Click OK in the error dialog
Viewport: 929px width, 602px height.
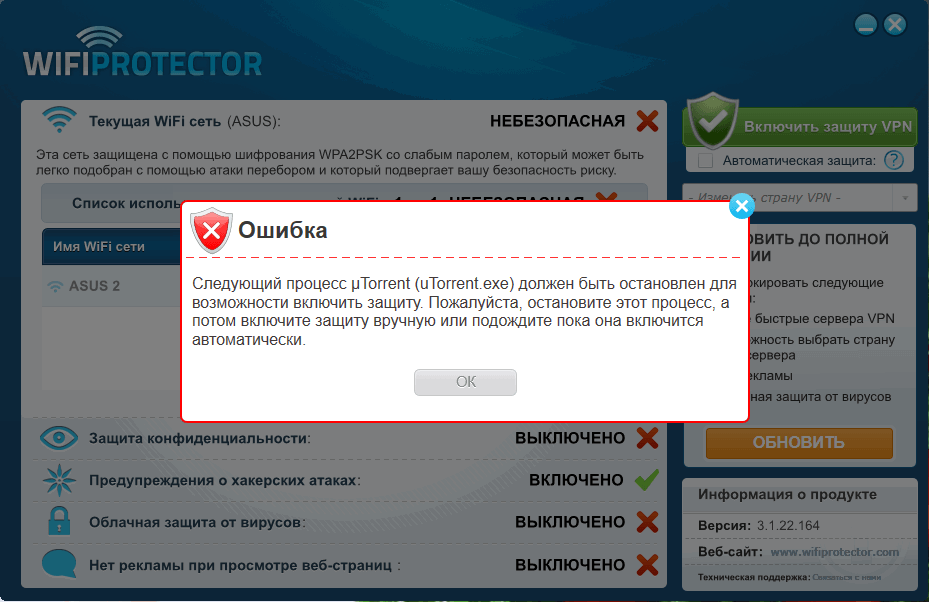(x=465, y=382)
